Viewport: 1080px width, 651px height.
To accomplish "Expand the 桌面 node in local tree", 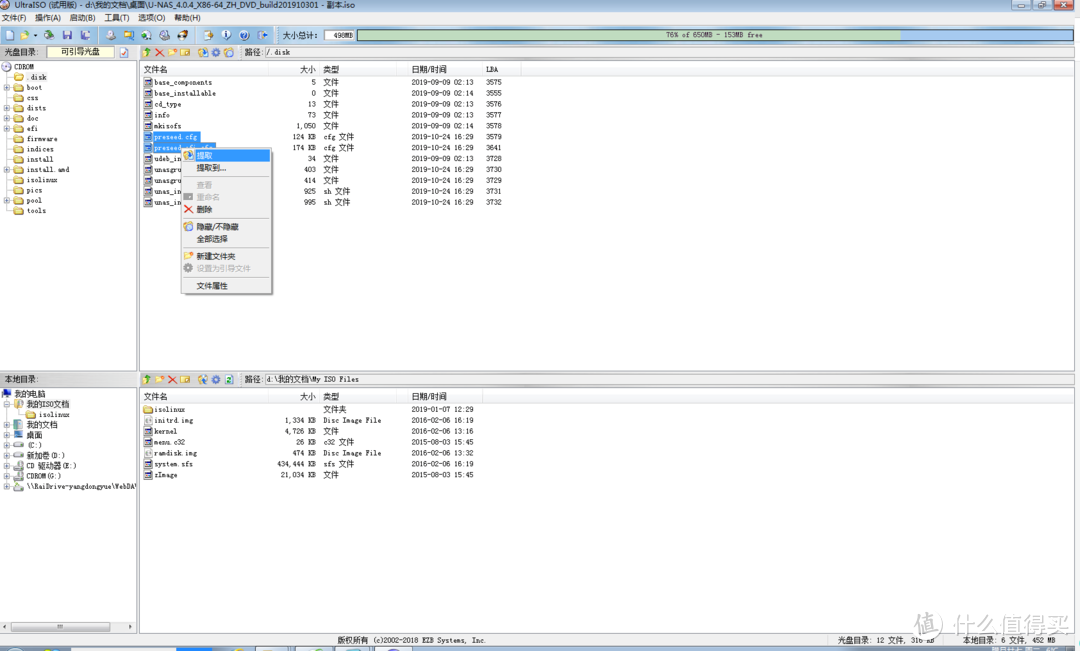I will pyautogui.click(x=7, y=435).
